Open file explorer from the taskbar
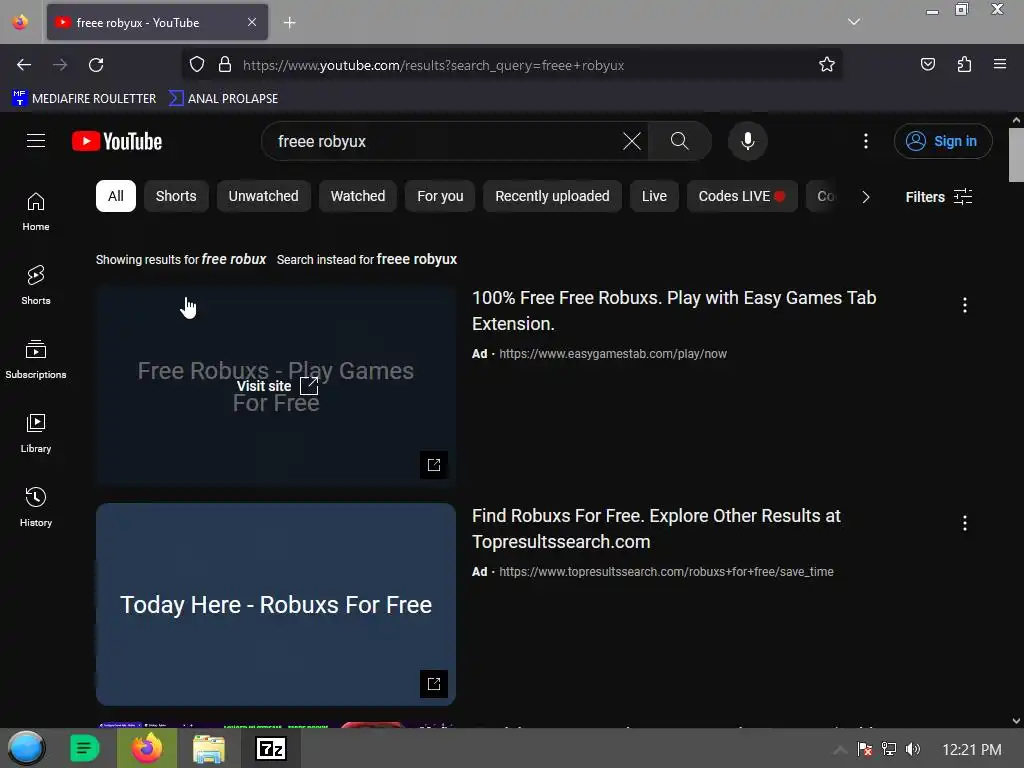 [209, 748]
